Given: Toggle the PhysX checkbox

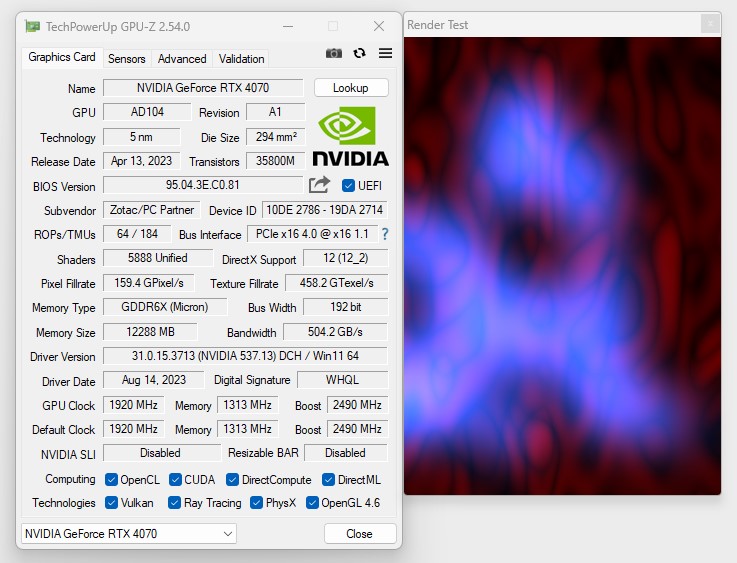Looking at the screenshot, I should point(256,502).
